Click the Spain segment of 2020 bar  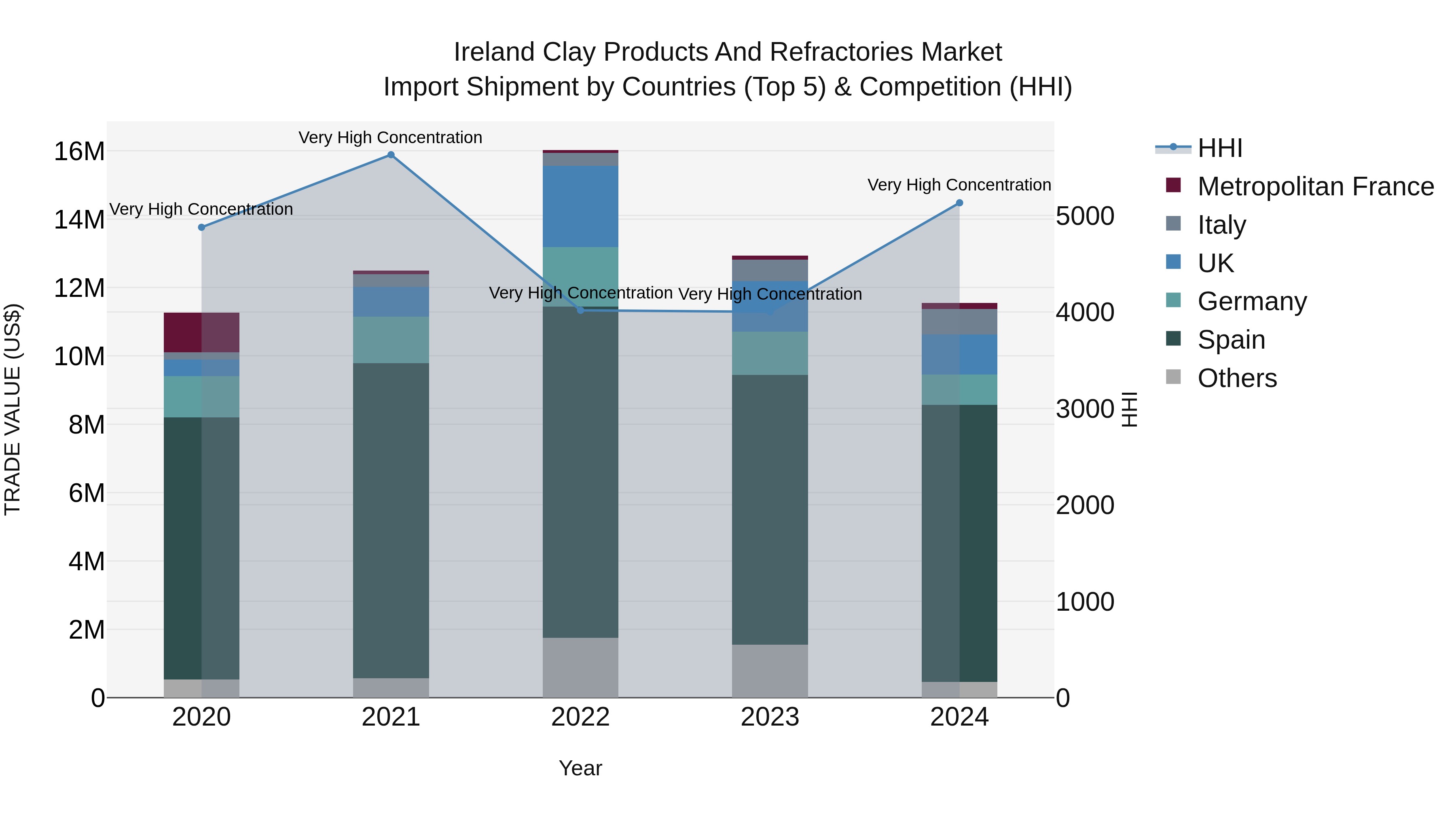[202, 548]
